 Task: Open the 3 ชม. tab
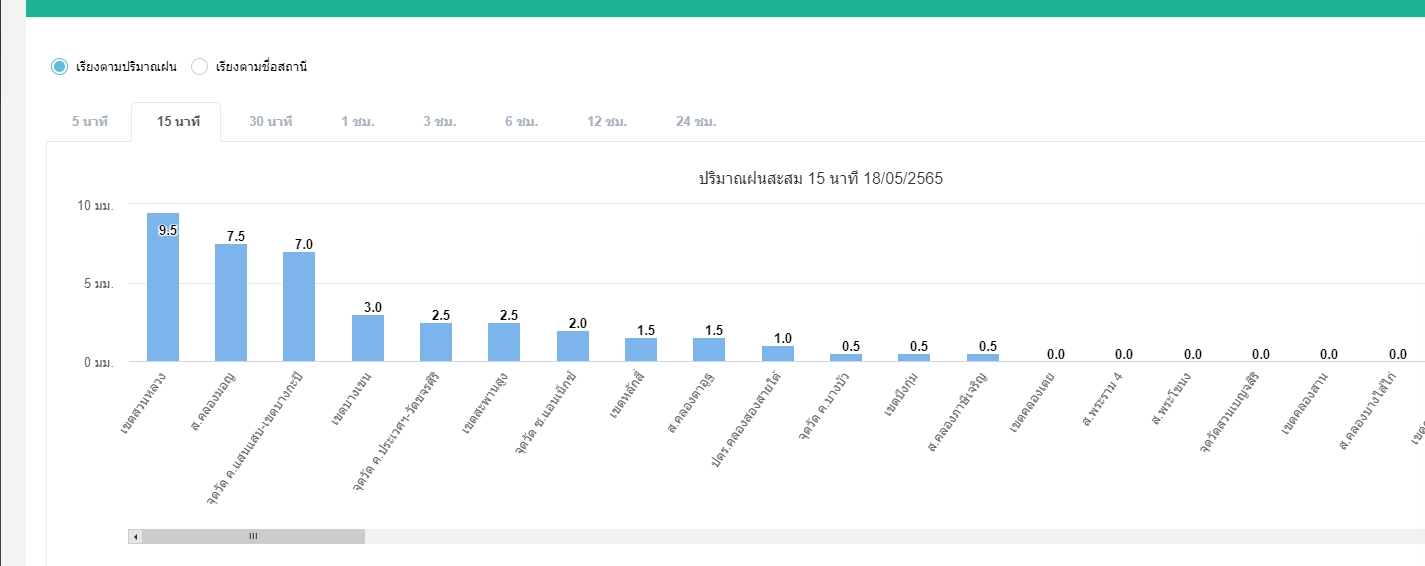439,122
